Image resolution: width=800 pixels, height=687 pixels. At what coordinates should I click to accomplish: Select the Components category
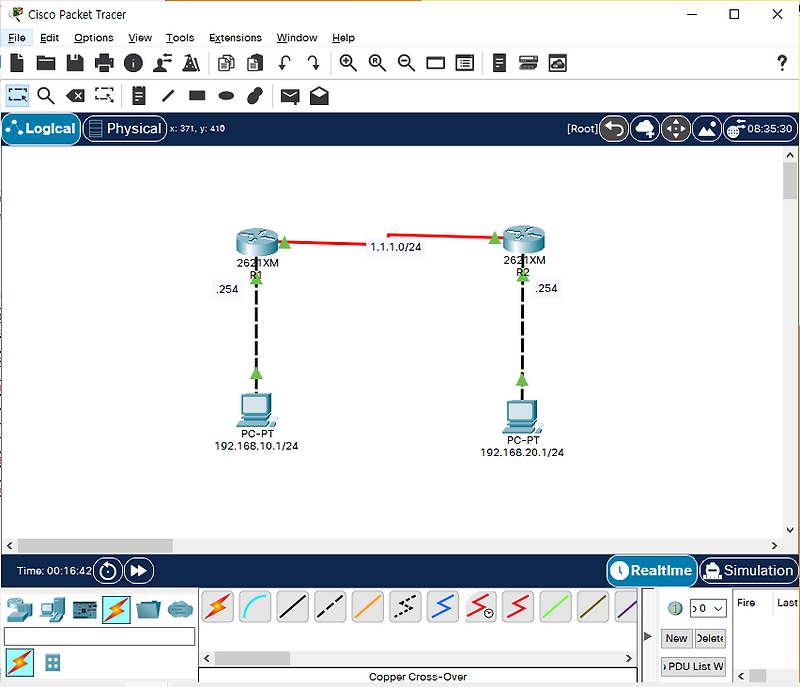pos(85,610)
